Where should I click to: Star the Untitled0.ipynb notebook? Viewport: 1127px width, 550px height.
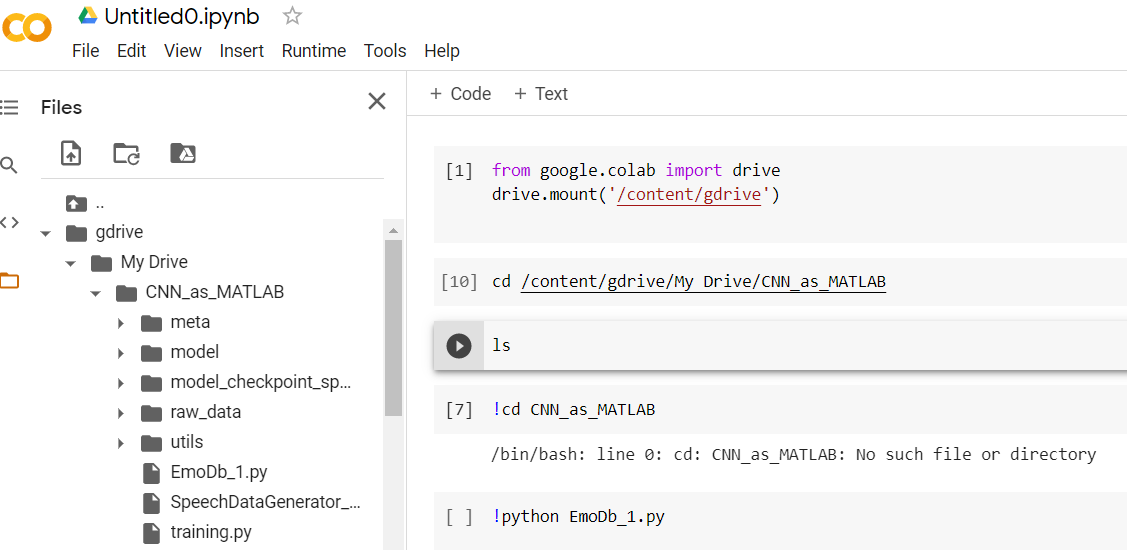(x=292, y=16)
